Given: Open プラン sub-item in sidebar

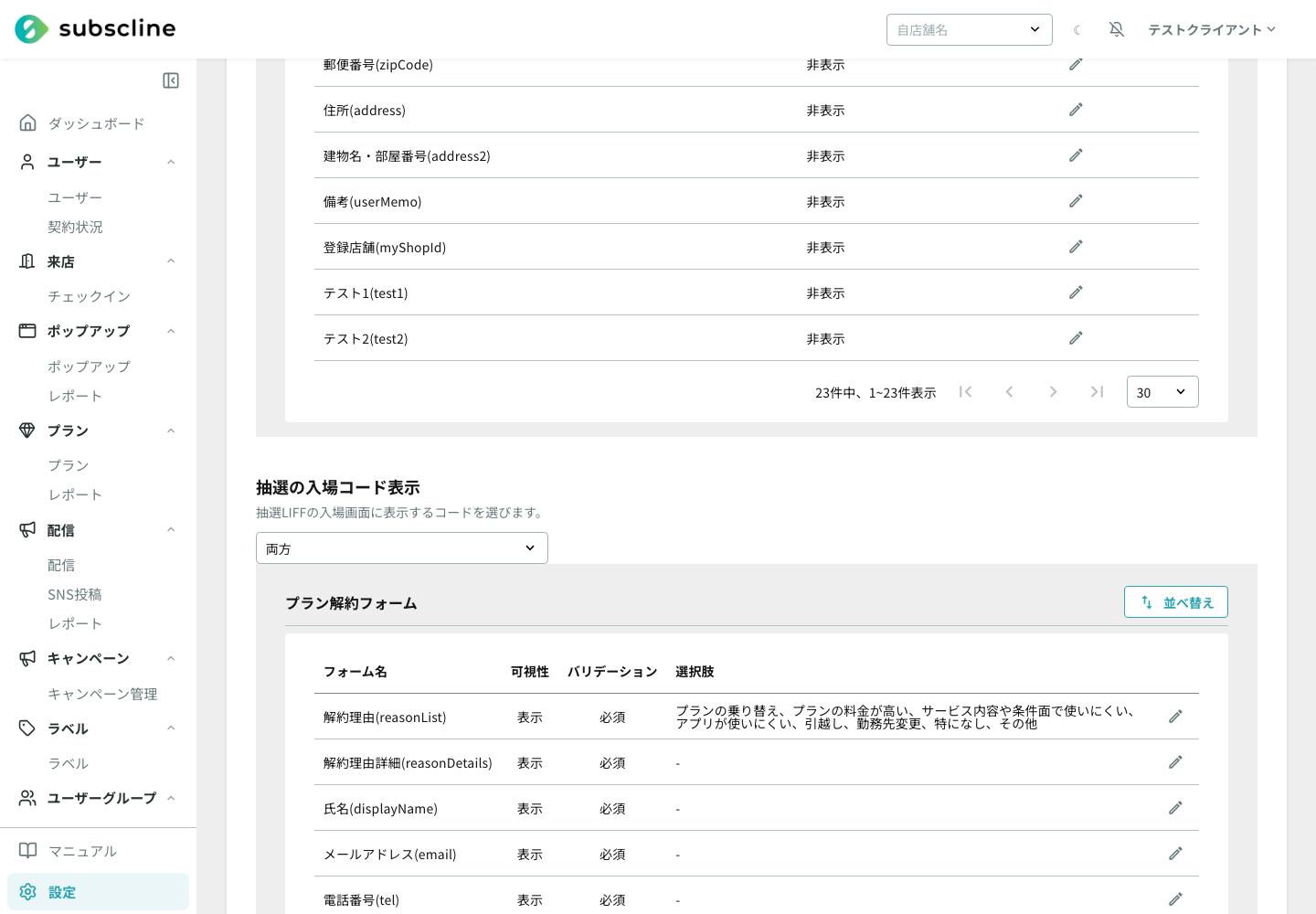Looking at the screenshot, I should 69,465.
